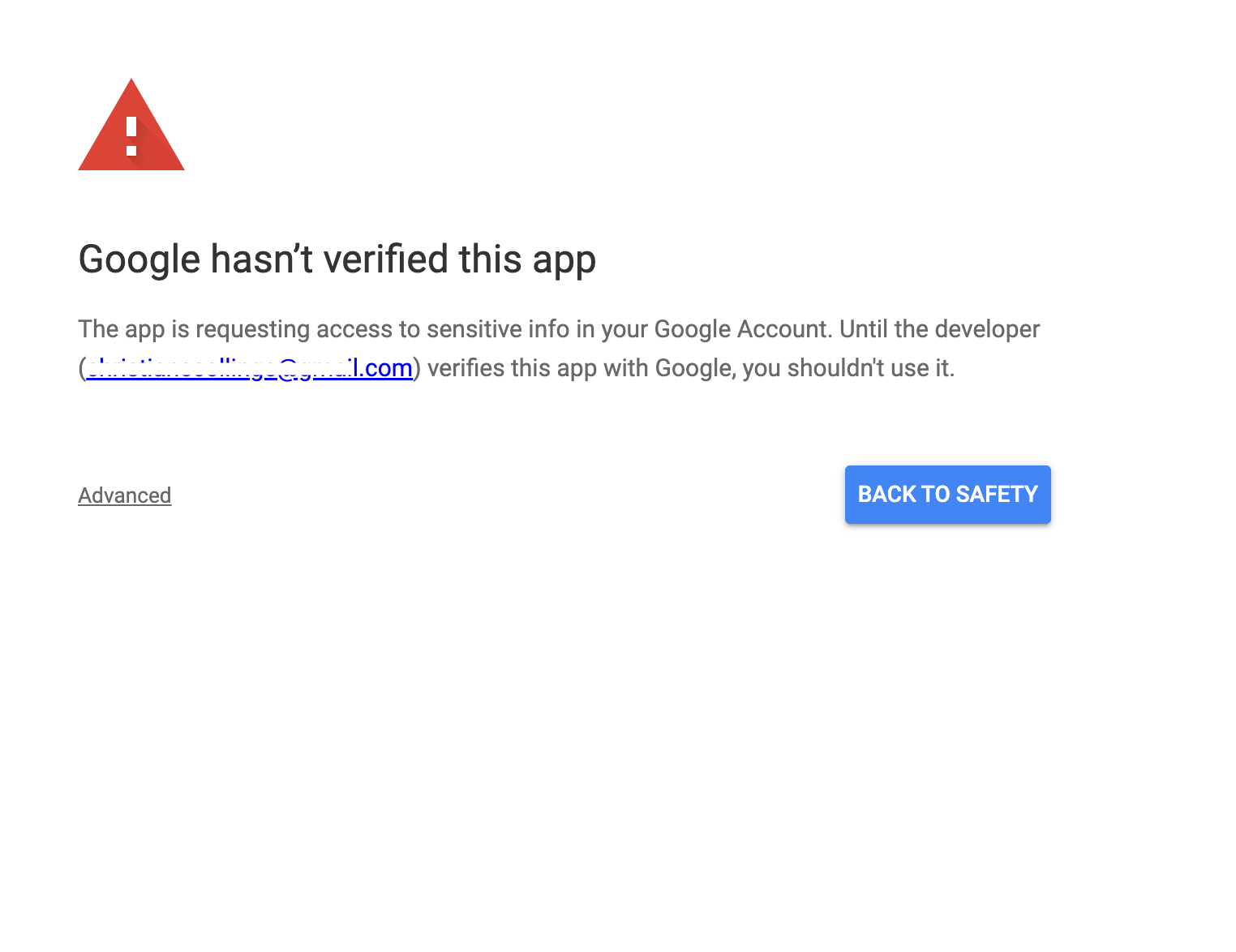Screen dimensions: 1236x952
Task: Click the "sensitive info" phrase
Action: 498,329
